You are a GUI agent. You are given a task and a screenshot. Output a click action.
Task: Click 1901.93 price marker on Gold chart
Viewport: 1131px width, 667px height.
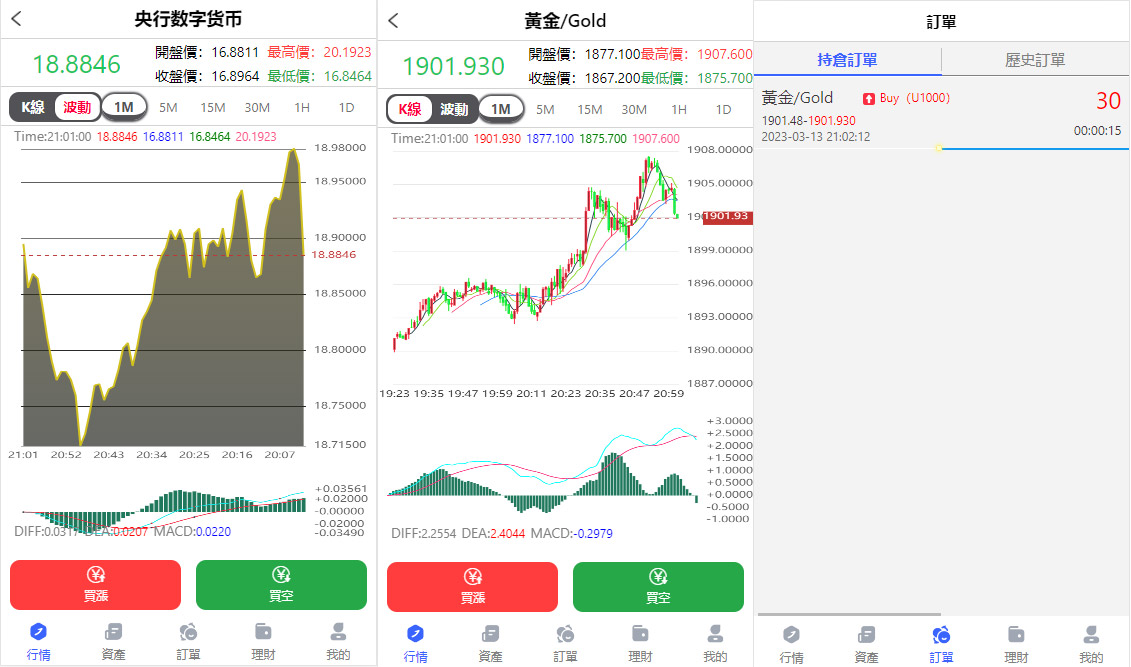[x=727, y=216]
